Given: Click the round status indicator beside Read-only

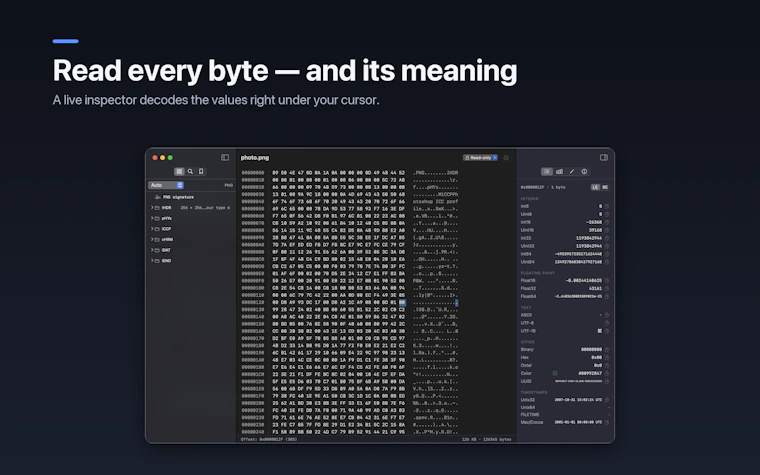Looking at the screenshot, I should (506, 158).
